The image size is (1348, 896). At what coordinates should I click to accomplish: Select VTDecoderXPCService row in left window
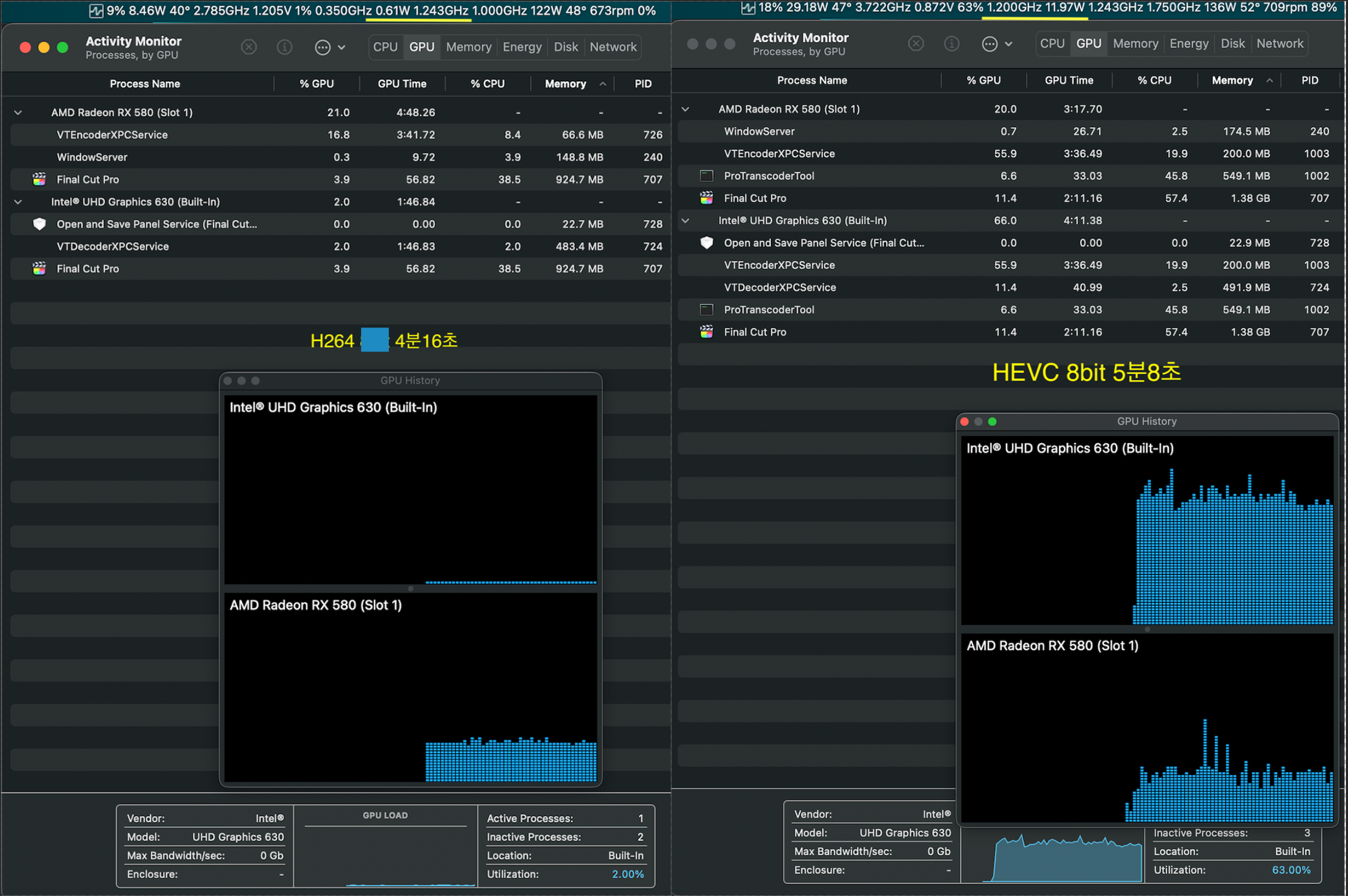tap(340, 246)
